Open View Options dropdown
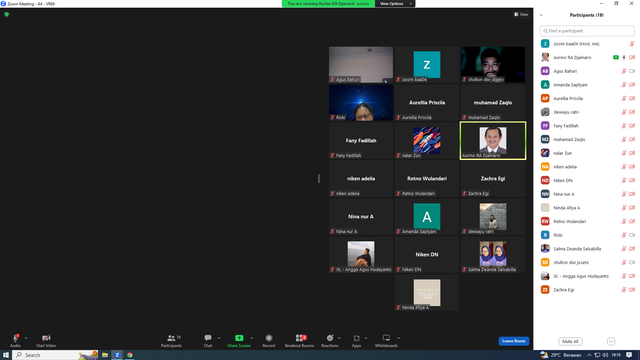Image resolution: width=640 pixels, height=360 pixels. point(395,4)
